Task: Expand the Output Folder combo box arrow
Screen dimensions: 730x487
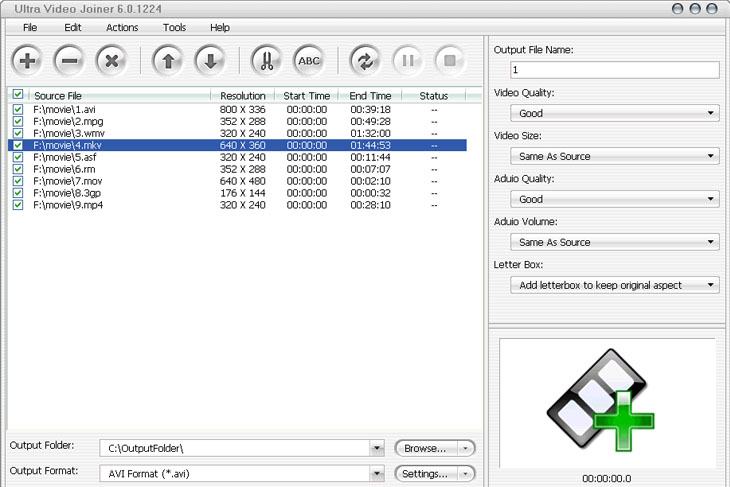Action: tap(377, 448)
